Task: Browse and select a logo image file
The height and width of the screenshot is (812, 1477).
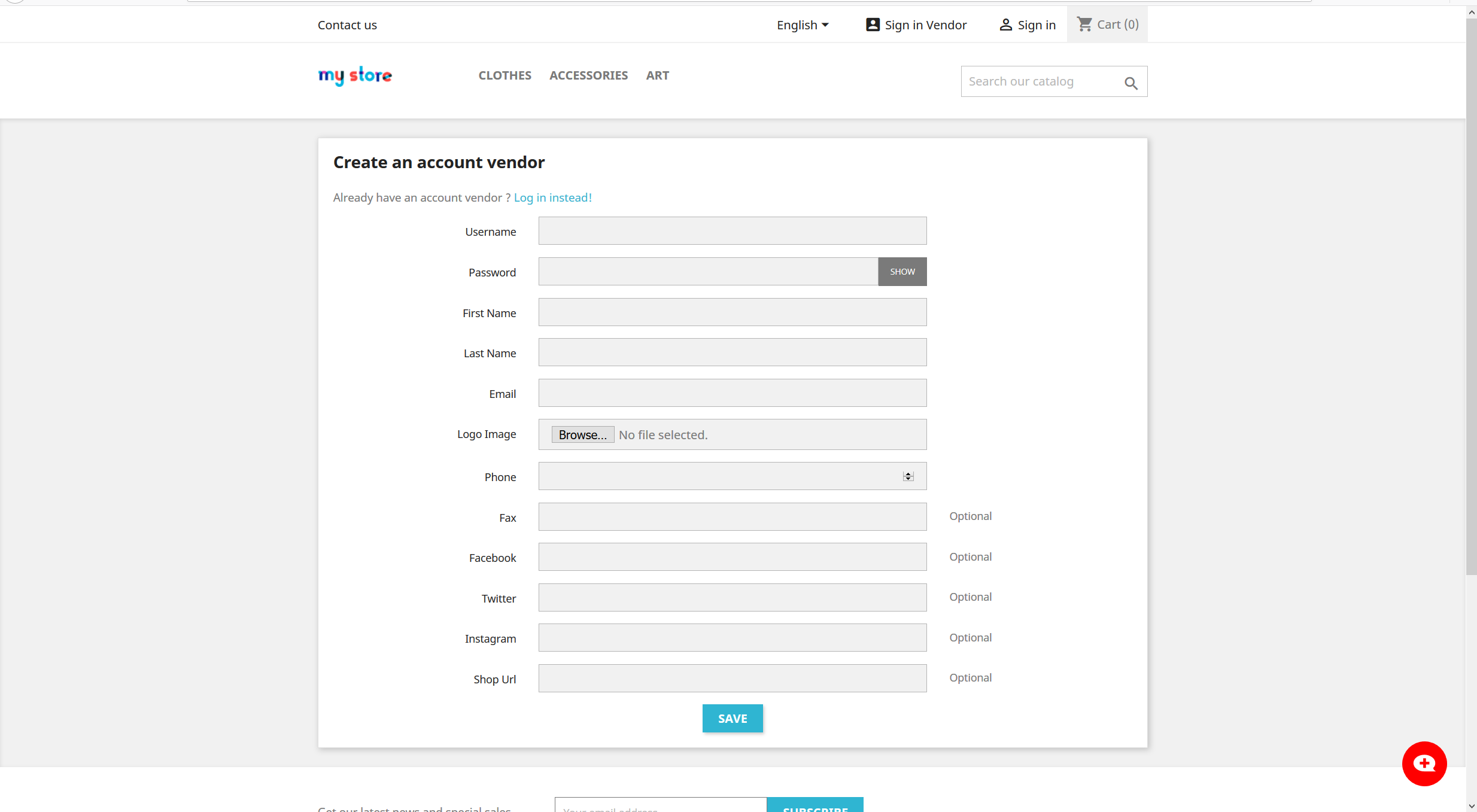Action: [580, 434]
